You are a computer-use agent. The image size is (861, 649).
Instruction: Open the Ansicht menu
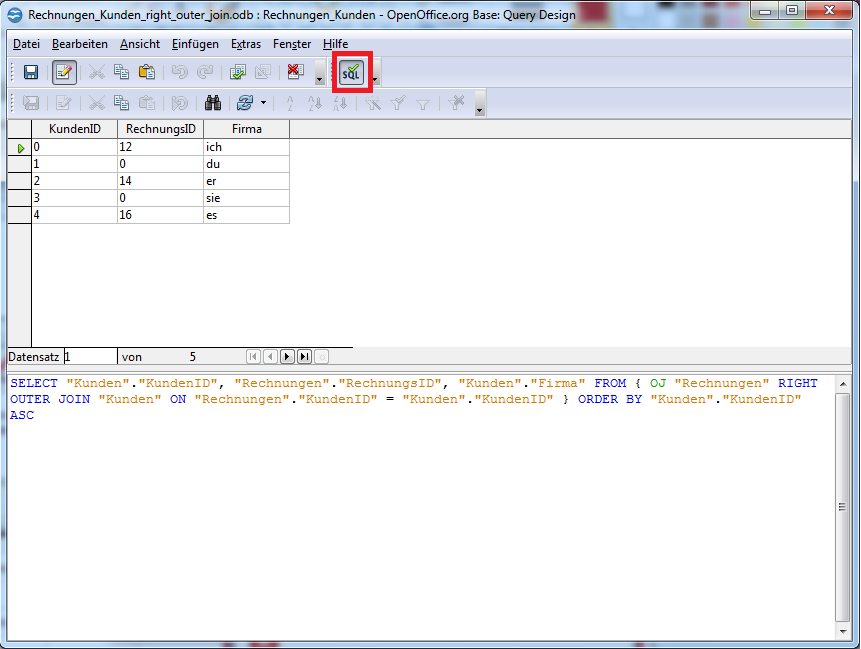(140, 44)
